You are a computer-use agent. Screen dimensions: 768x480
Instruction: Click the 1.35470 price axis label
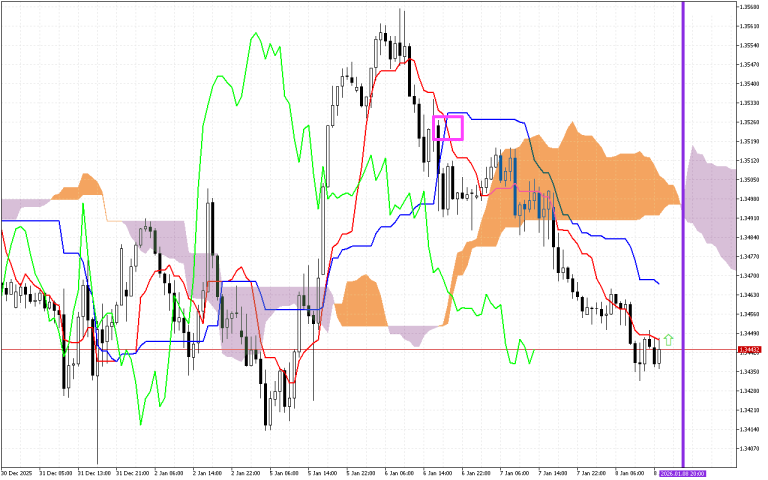tap(749, 64)
